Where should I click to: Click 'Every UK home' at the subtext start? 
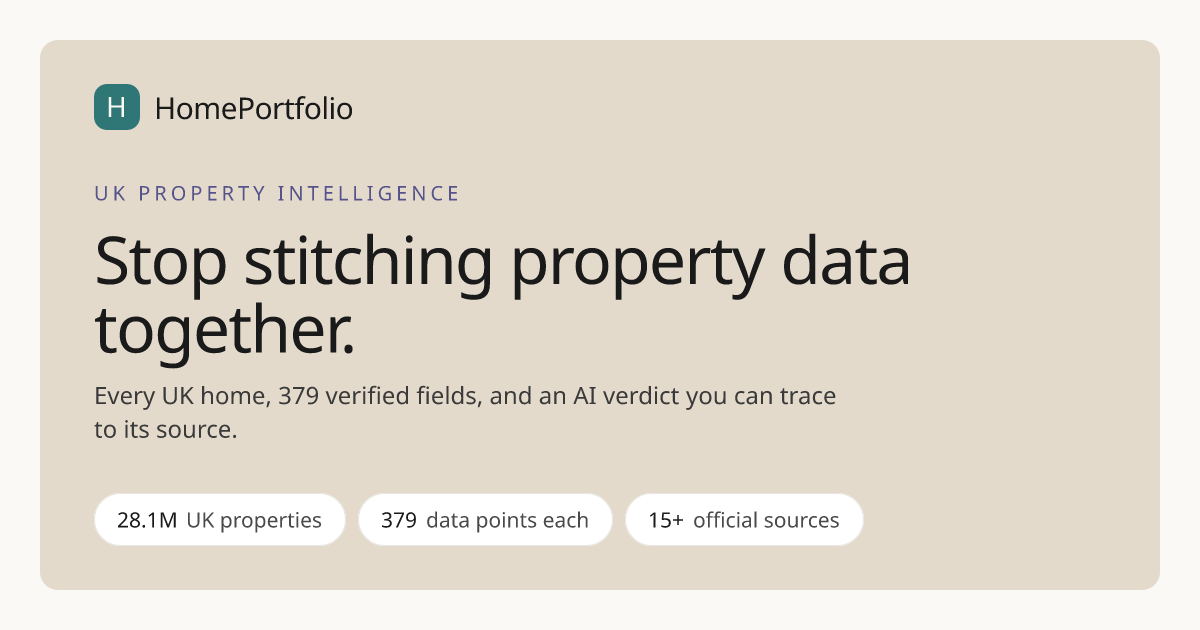[180, 396]
